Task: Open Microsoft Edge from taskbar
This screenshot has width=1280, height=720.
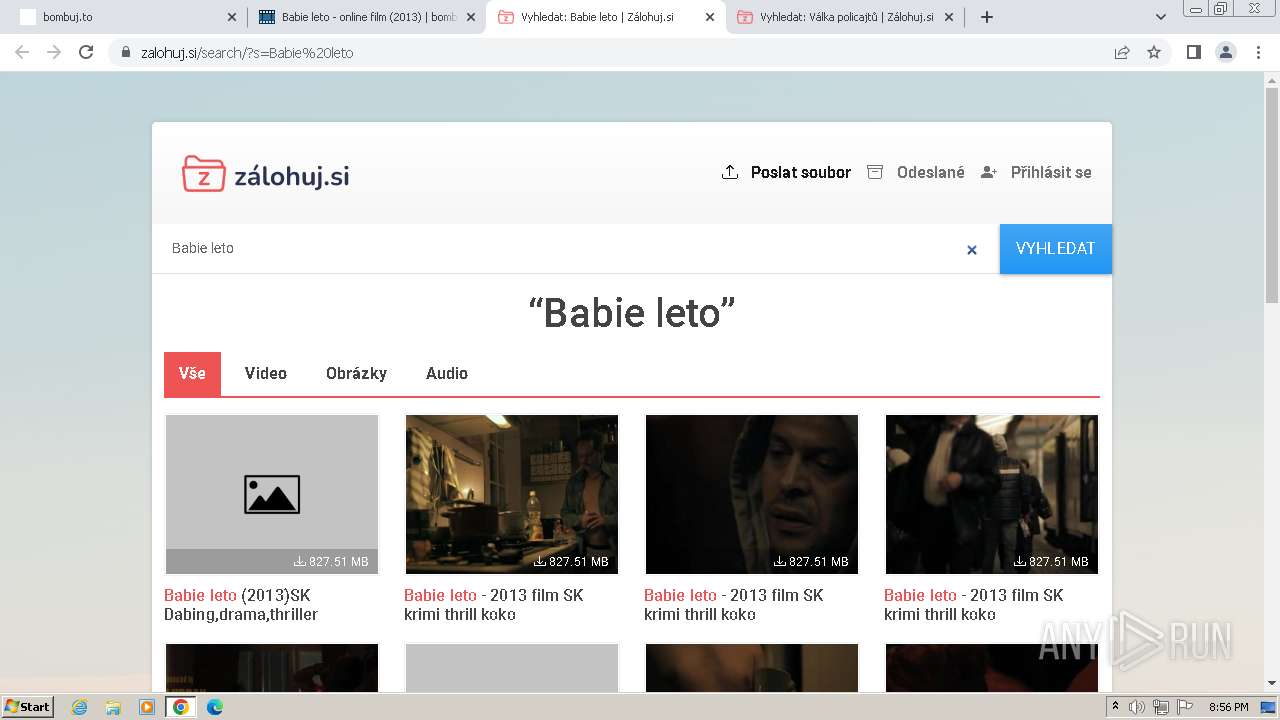Action: coord(214,707)
